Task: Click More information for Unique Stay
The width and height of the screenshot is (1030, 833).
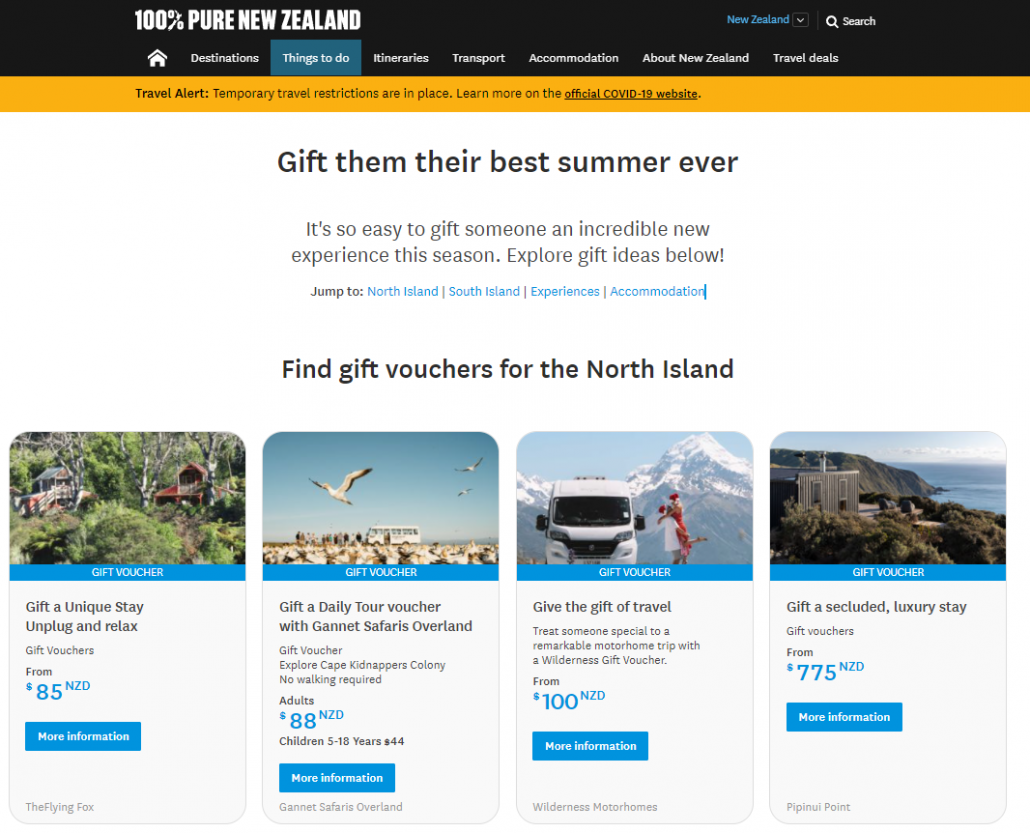Action: (x=83, y=736)
